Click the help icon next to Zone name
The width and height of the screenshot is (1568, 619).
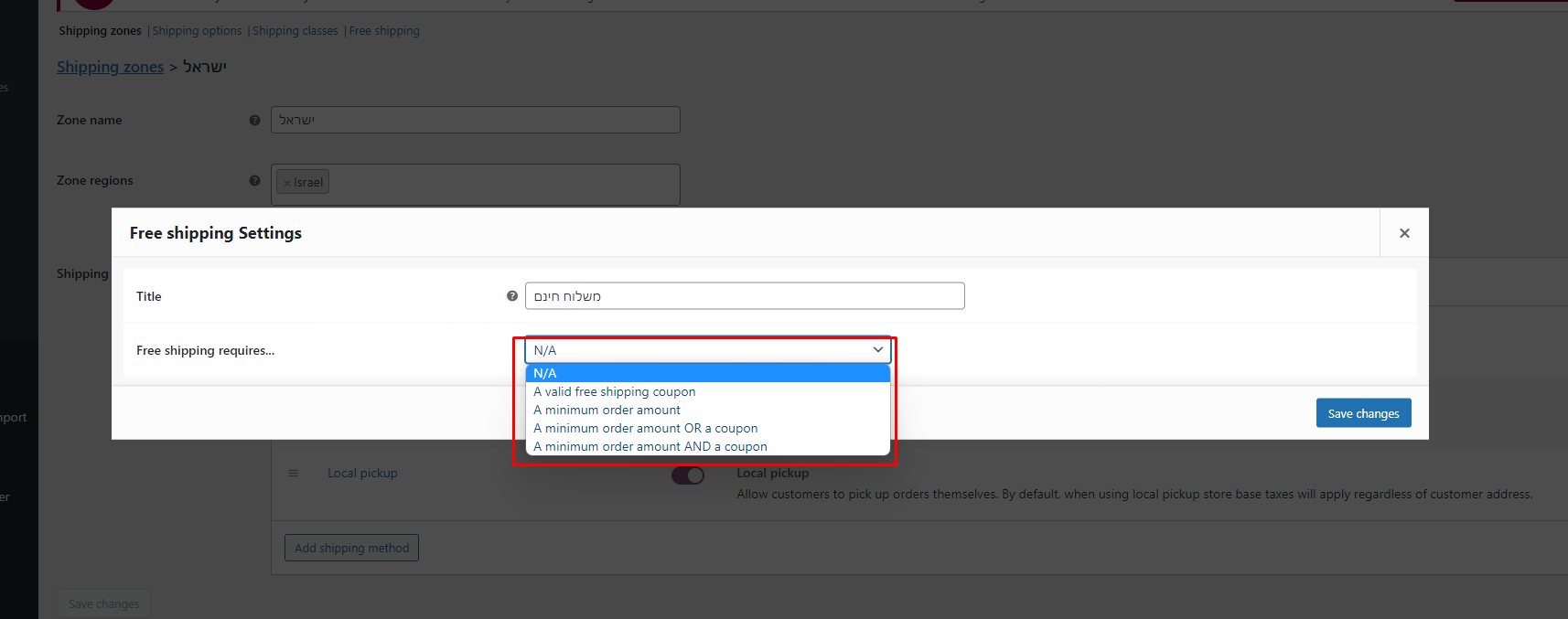pos(254,120)
